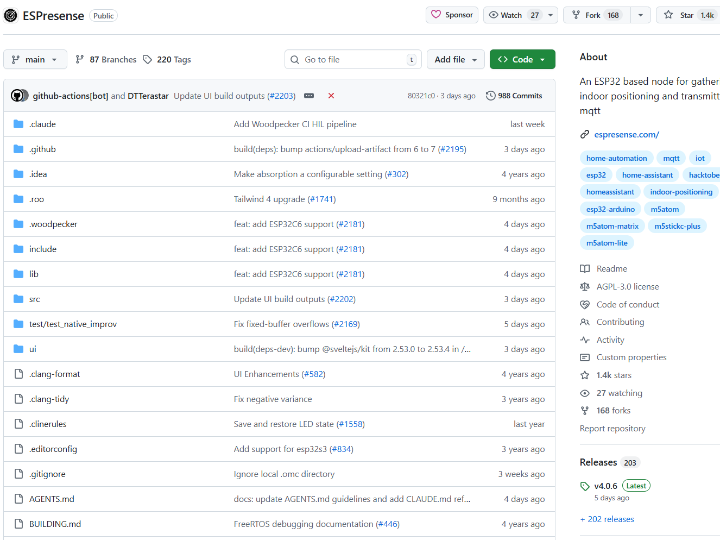
Task: Open the main branch dropdown
Action: pos(35,60)
